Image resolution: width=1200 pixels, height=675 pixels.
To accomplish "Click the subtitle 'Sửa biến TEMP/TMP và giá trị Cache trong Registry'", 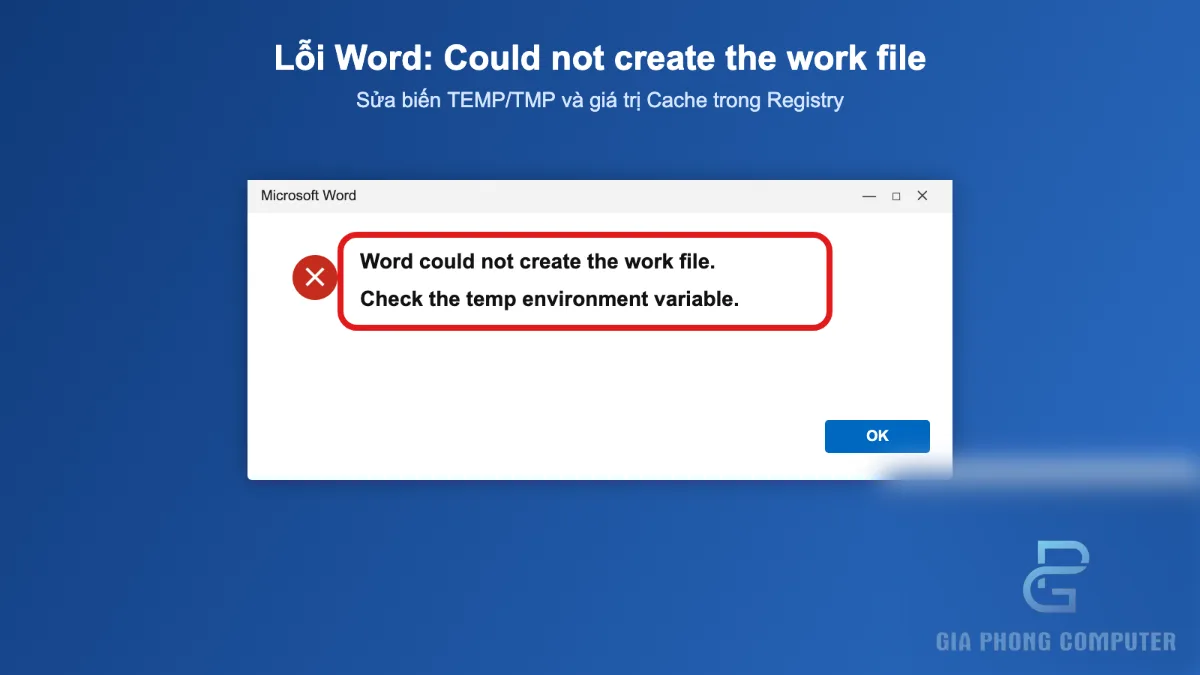I will 600,100.
